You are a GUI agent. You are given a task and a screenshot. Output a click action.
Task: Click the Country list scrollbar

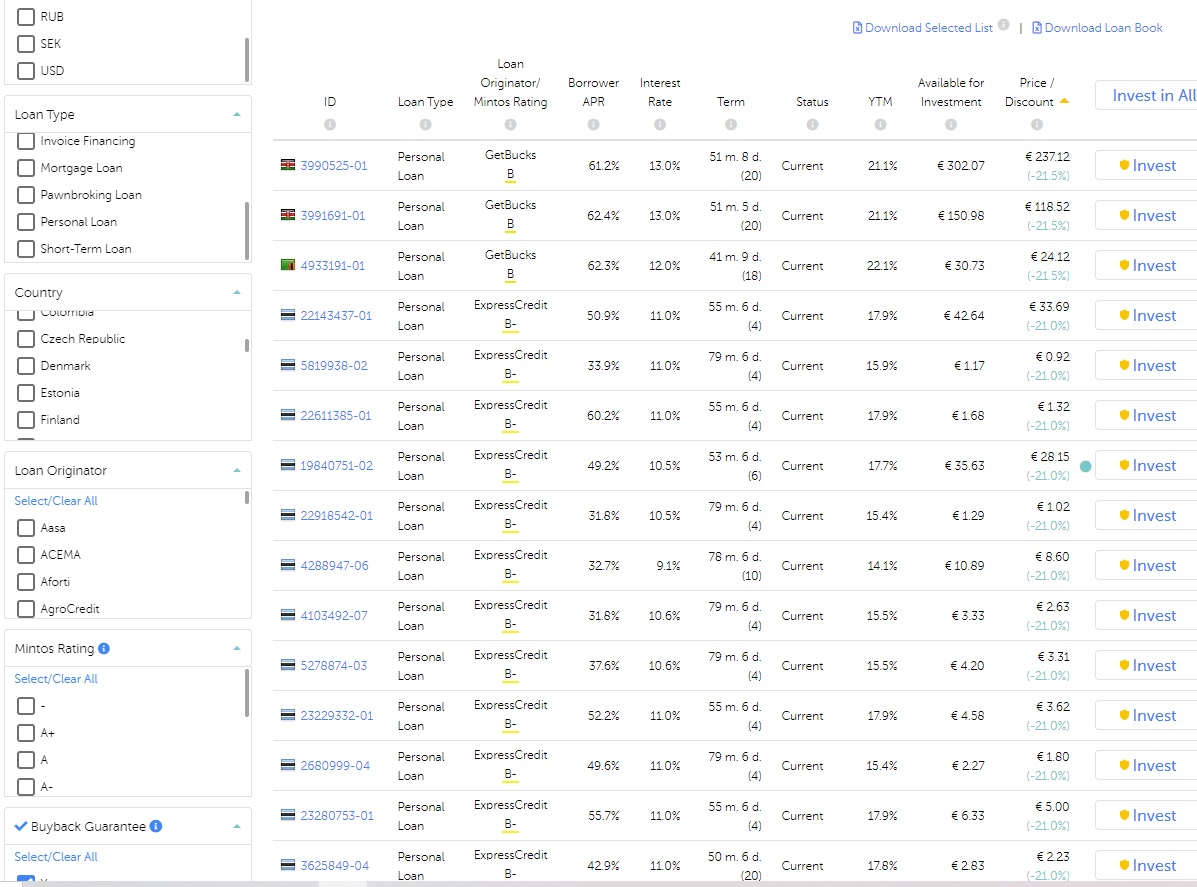point(247,346)
